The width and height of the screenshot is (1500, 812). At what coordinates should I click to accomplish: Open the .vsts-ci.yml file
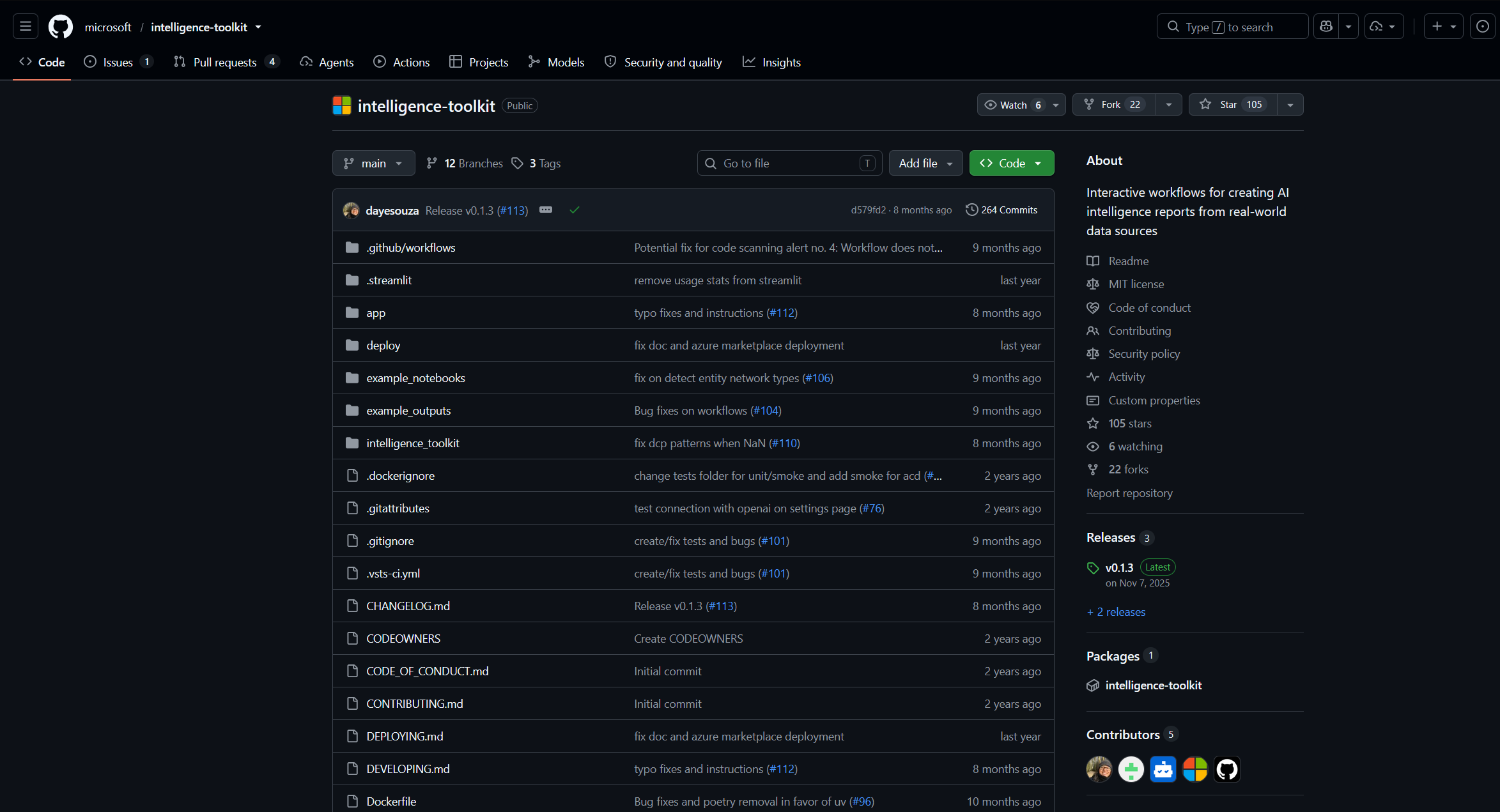click(393, 574)
